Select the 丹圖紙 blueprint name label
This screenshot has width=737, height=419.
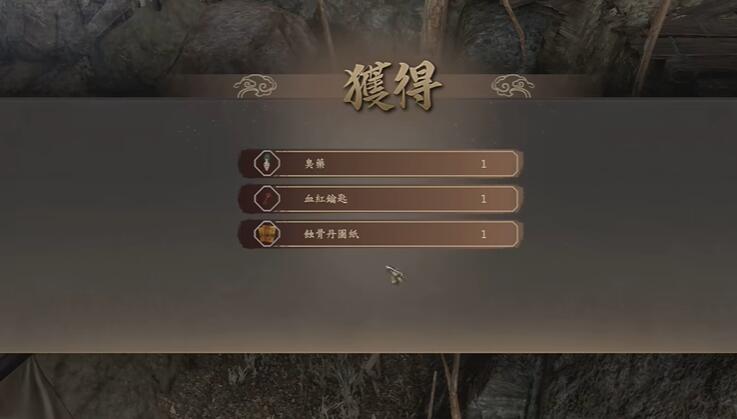coord(331,234)
